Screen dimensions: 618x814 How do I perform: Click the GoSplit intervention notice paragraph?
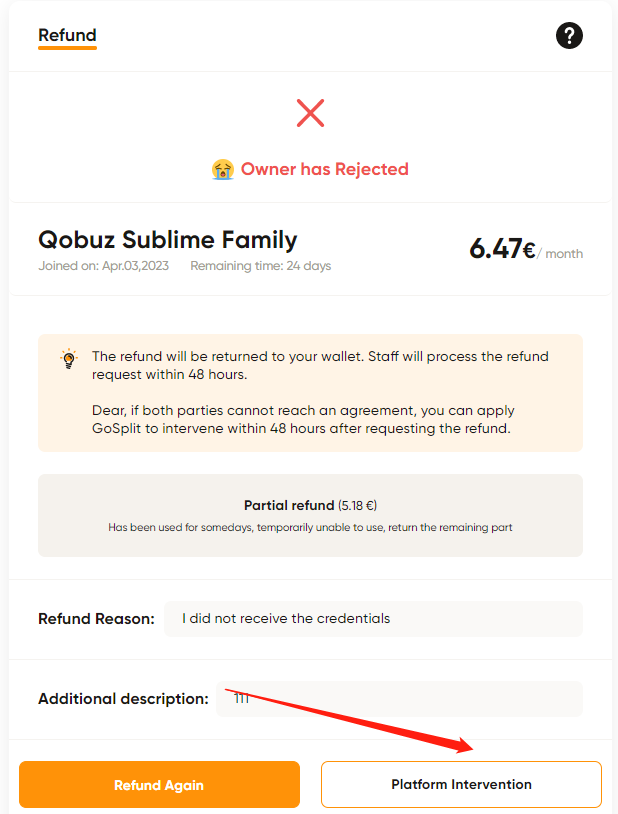pos(303,419)
